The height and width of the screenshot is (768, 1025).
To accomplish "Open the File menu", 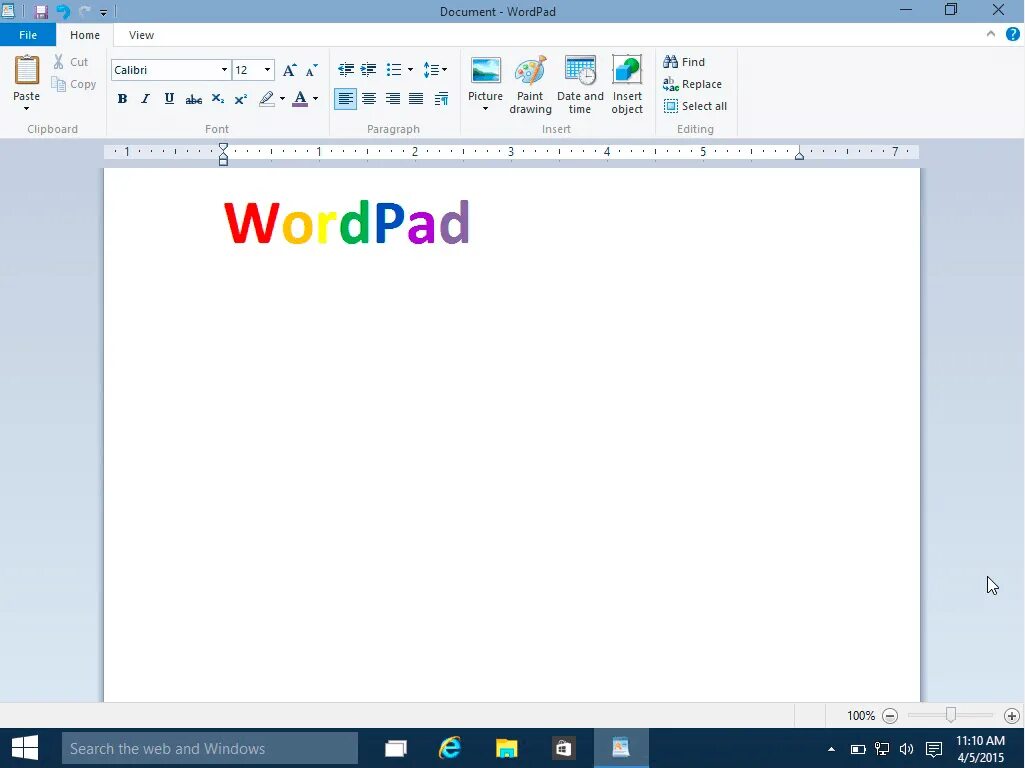I will pyautogui.click(x=28, y=35).
